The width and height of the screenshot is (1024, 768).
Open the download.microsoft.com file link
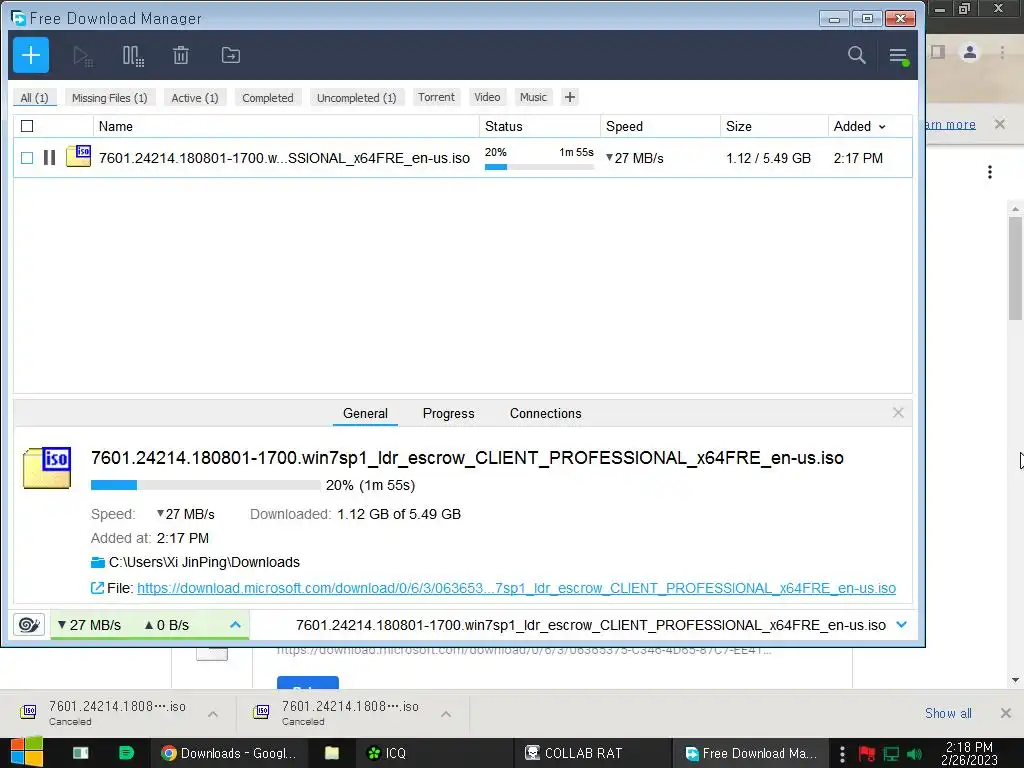coord(517,588)
